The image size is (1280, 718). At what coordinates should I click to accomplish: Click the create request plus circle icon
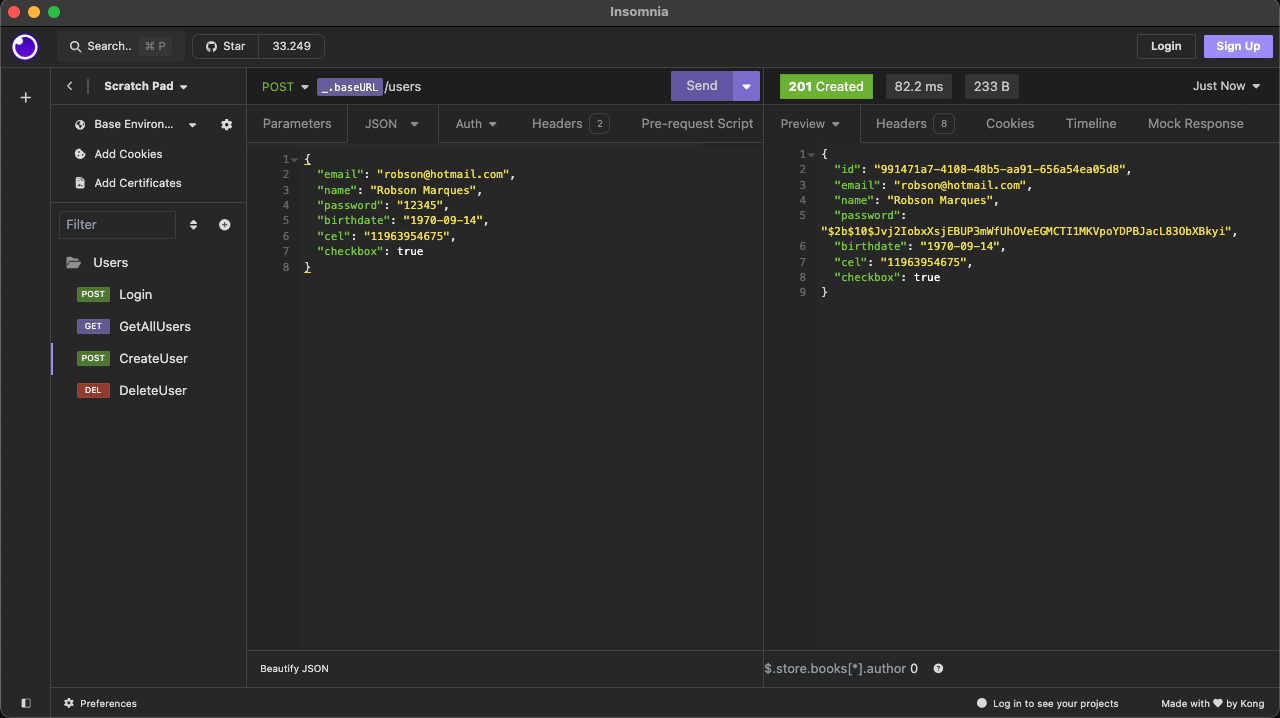click(225, 225)
